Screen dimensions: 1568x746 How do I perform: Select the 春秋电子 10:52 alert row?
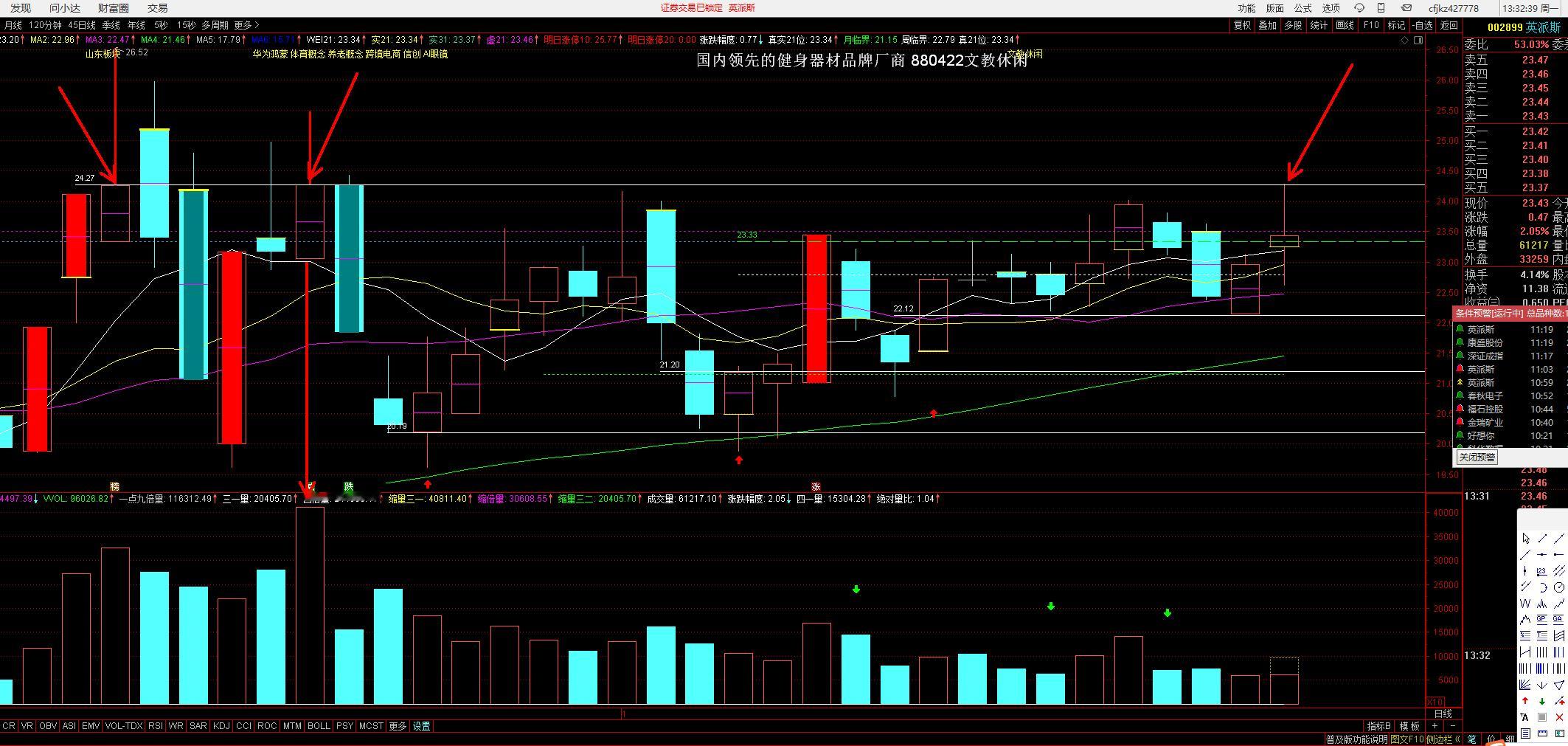pyautogui.click(x=1510, y=396)
